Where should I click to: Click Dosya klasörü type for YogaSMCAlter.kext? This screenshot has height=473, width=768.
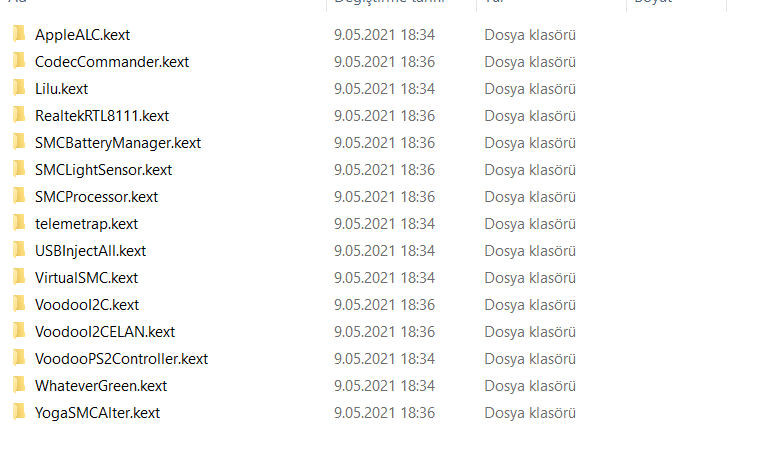[530, 413]
